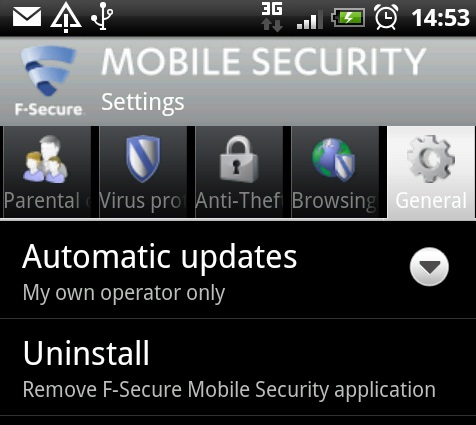Select the General gear tab
This screenshot has width=476, height=425.
[431, 172]
